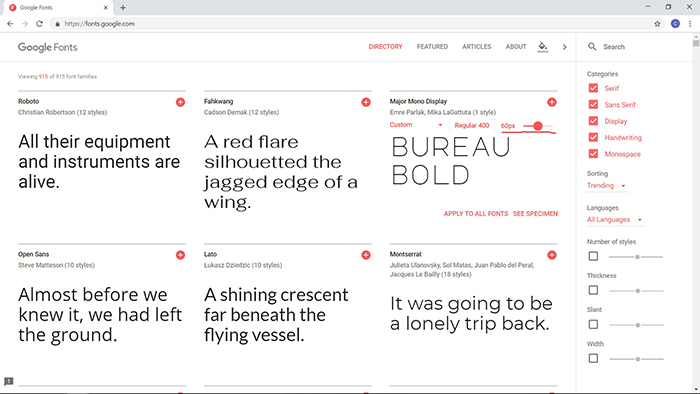Open the Regular 400 style dropdown
The image size is (700, 394).
point(472,125)
